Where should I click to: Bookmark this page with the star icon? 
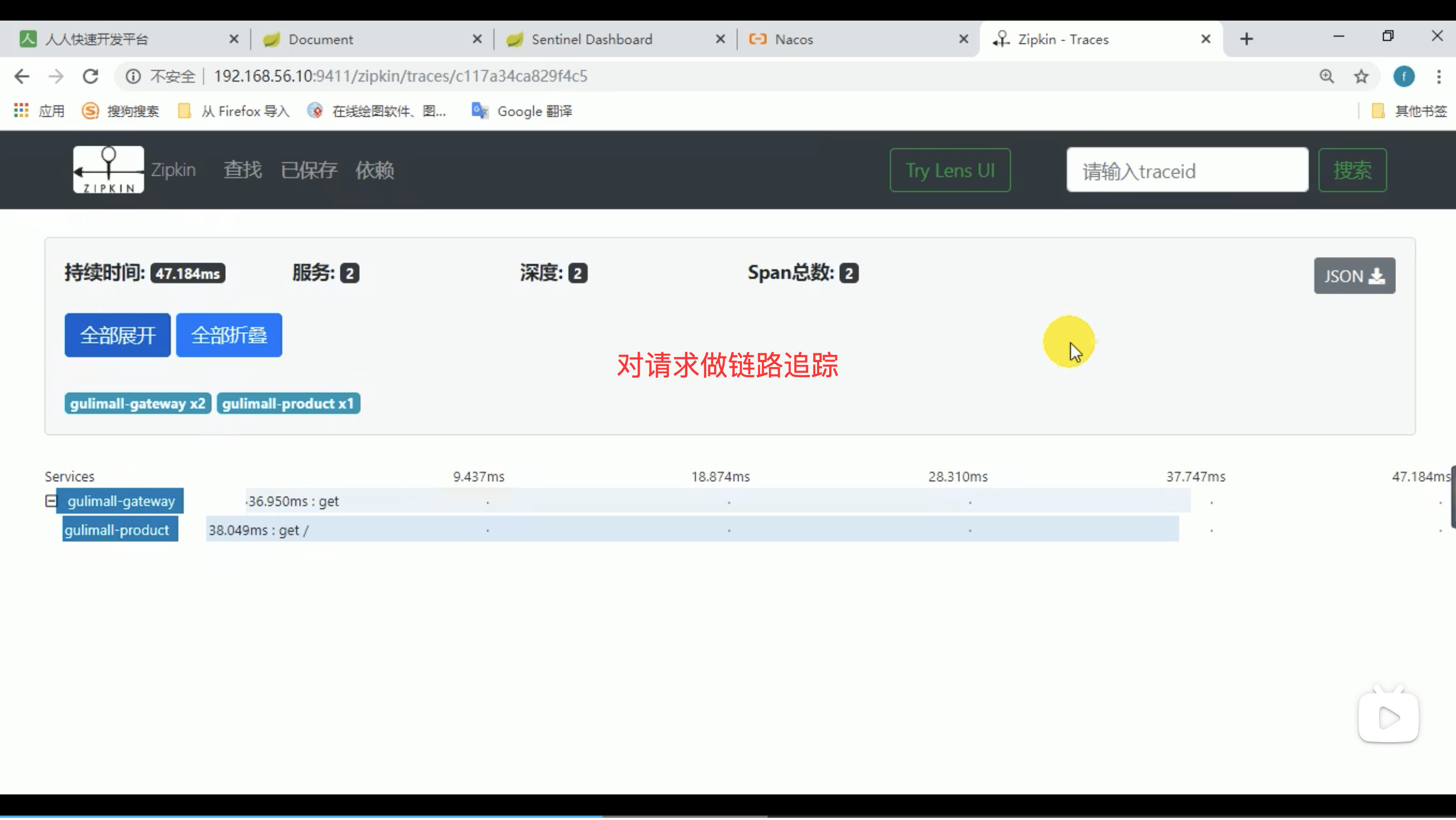(1361, 76)
